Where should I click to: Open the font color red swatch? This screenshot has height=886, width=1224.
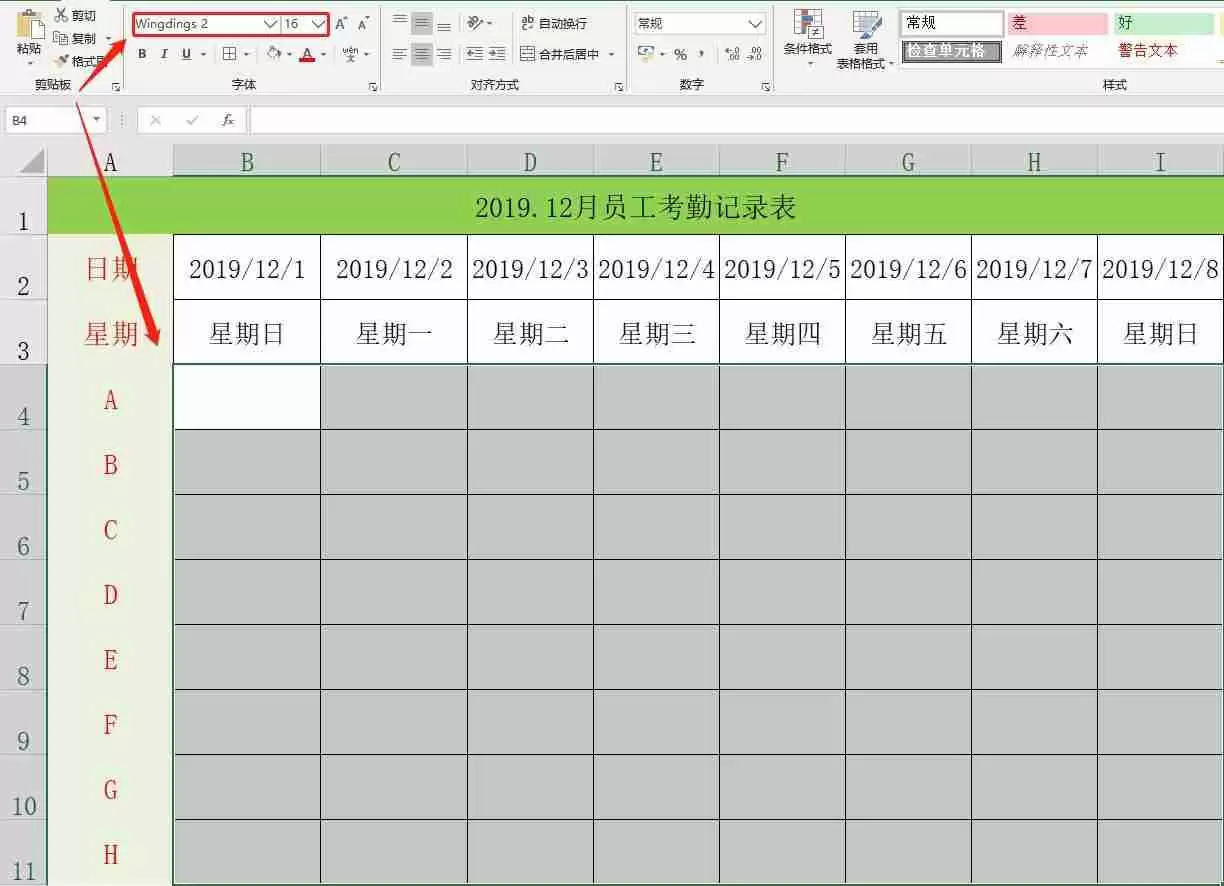[x=308, y=54]
